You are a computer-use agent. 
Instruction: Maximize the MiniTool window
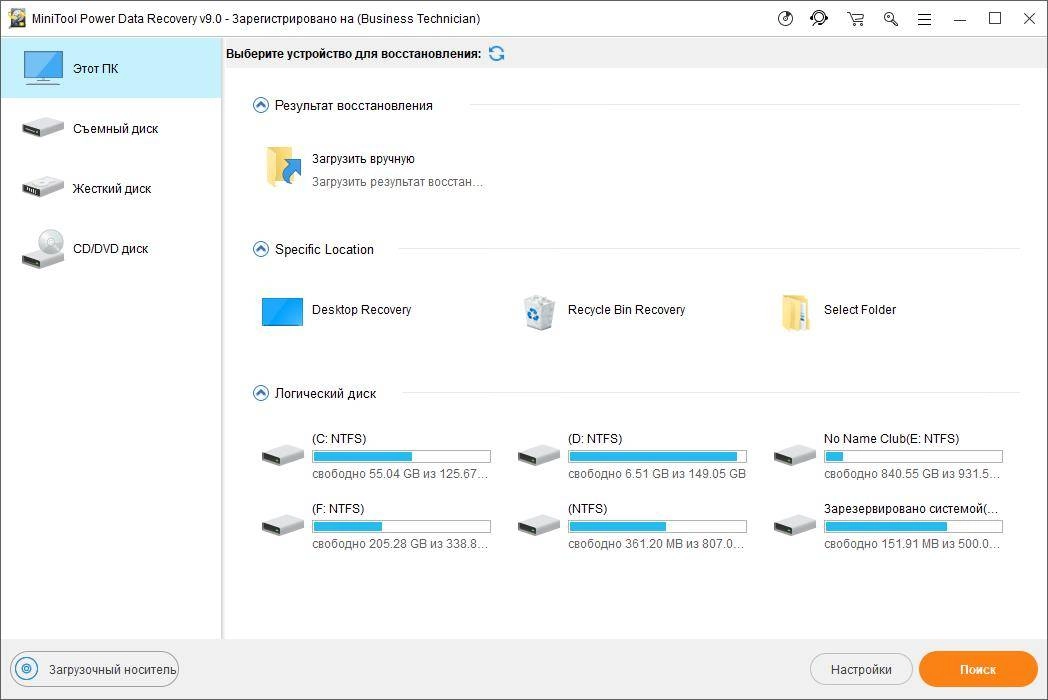click(995, 19)
